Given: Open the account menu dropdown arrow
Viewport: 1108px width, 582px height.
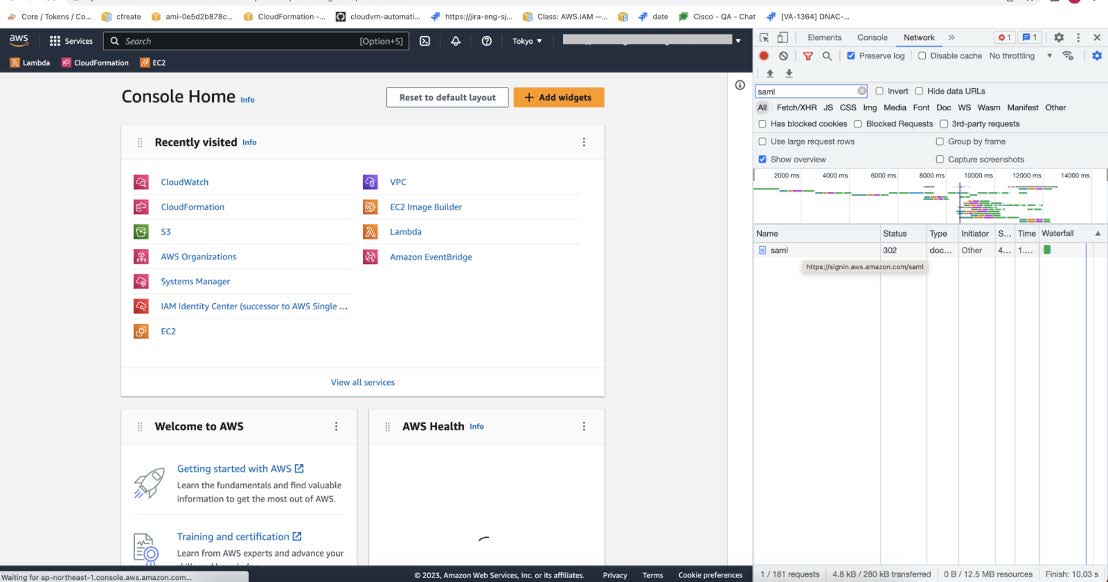Looking at the screenshot, I should click(x=738, y=41).
